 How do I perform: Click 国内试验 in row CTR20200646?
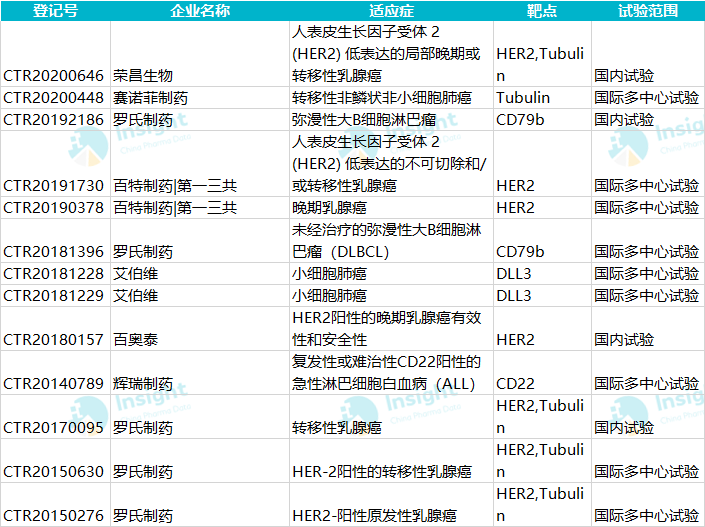pyautogui.click(x=624, y=76)
